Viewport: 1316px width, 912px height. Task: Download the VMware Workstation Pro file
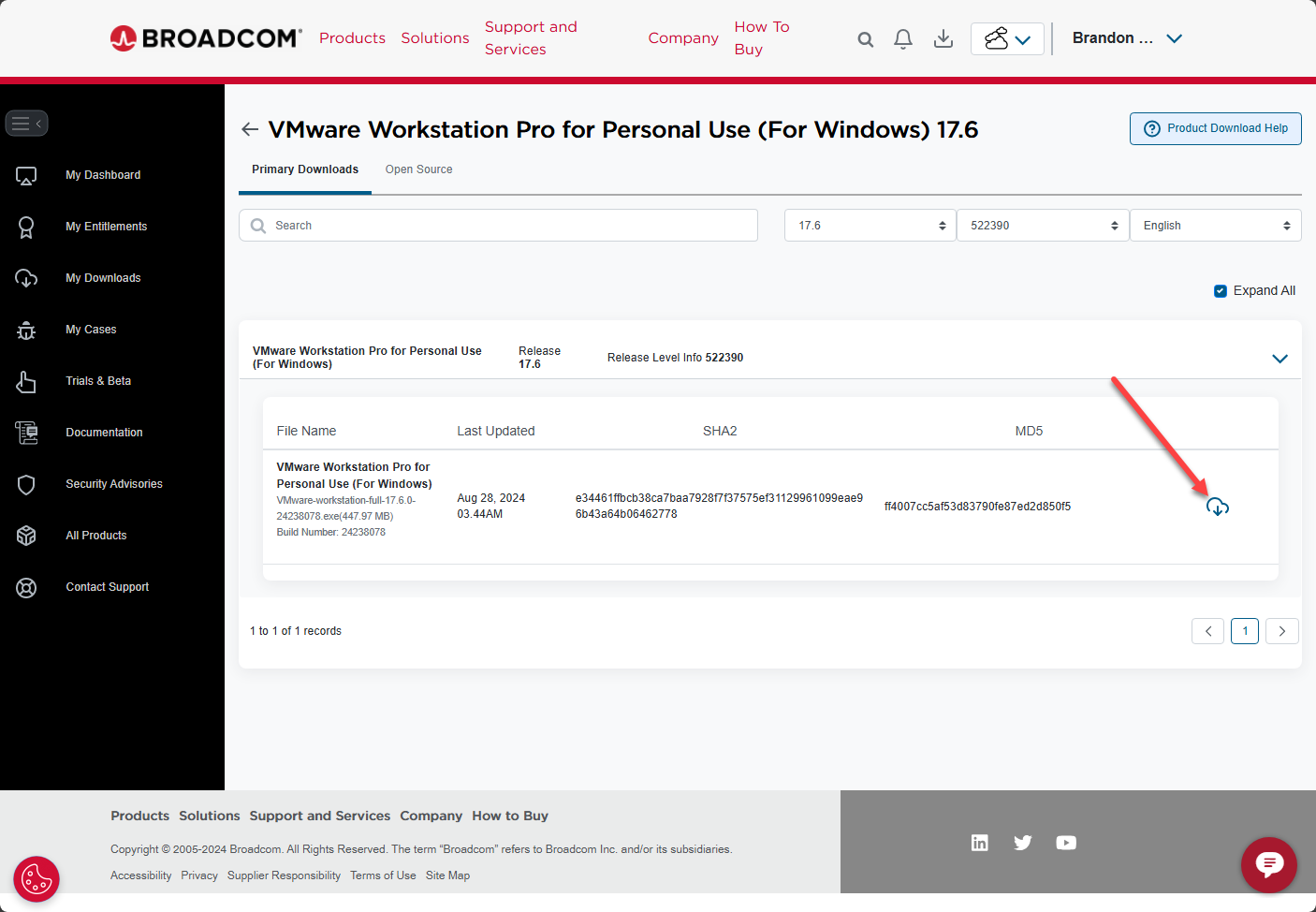1218,507
